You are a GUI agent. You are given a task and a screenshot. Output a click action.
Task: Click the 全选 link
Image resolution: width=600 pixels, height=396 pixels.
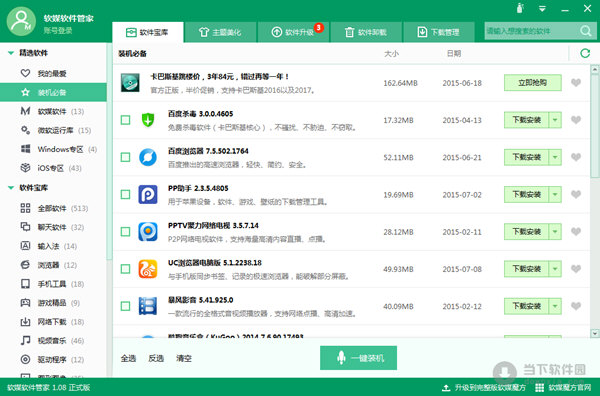[128, 359]
